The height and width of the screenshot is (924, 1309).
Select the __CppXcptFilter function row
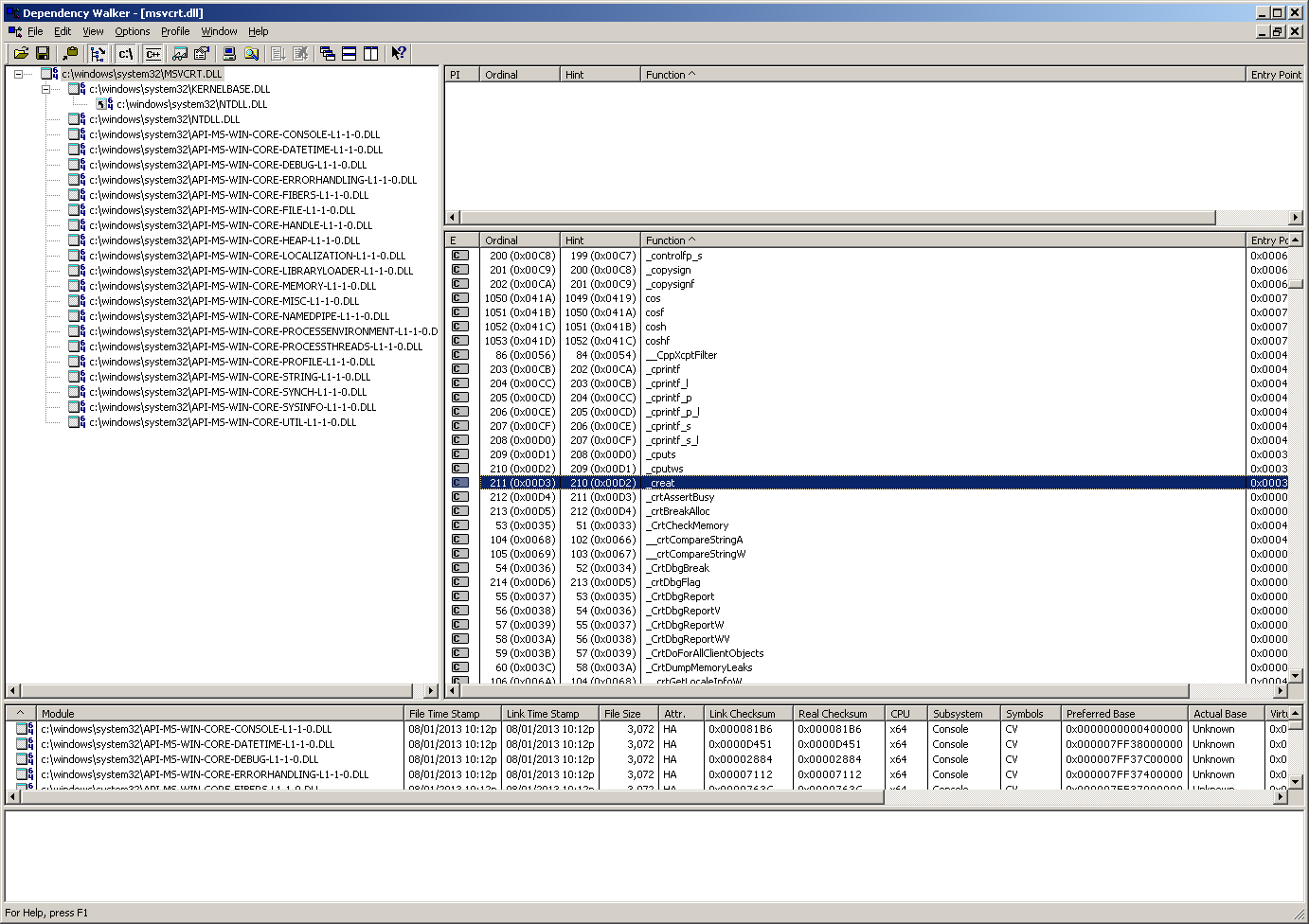point(867,355)
